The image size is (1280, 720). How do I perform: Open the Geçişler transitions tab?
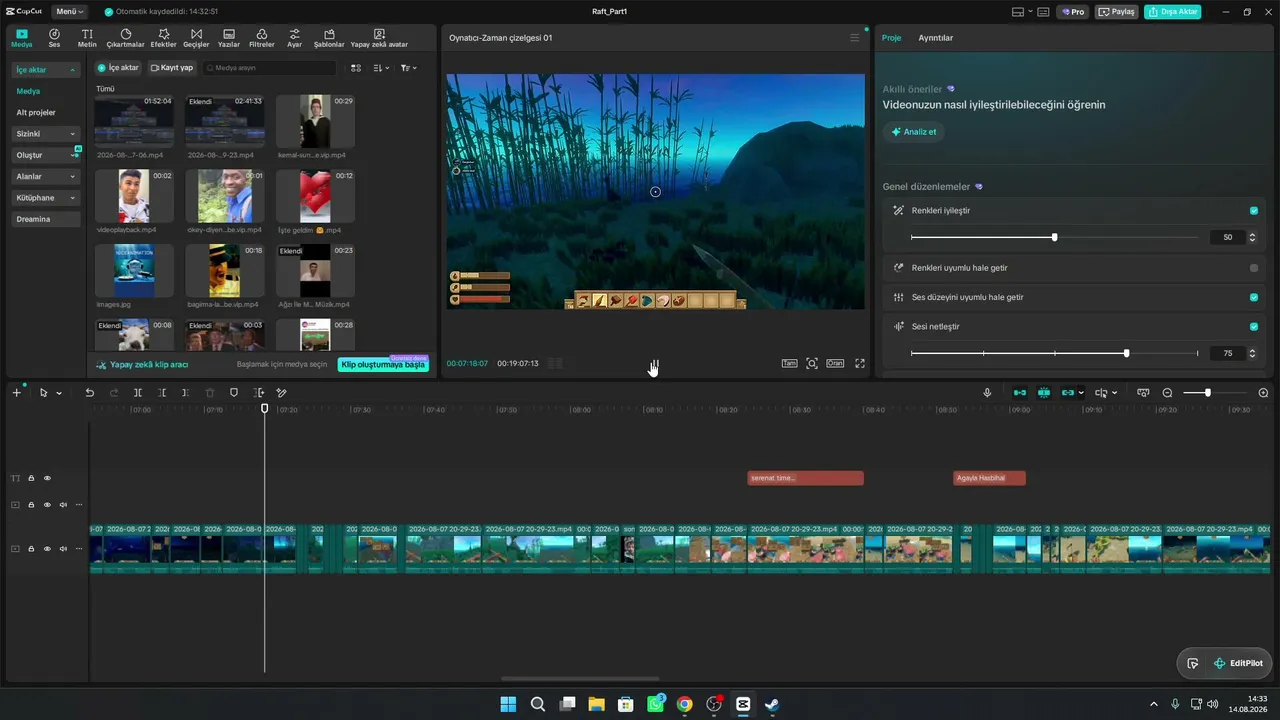(196, 38)
